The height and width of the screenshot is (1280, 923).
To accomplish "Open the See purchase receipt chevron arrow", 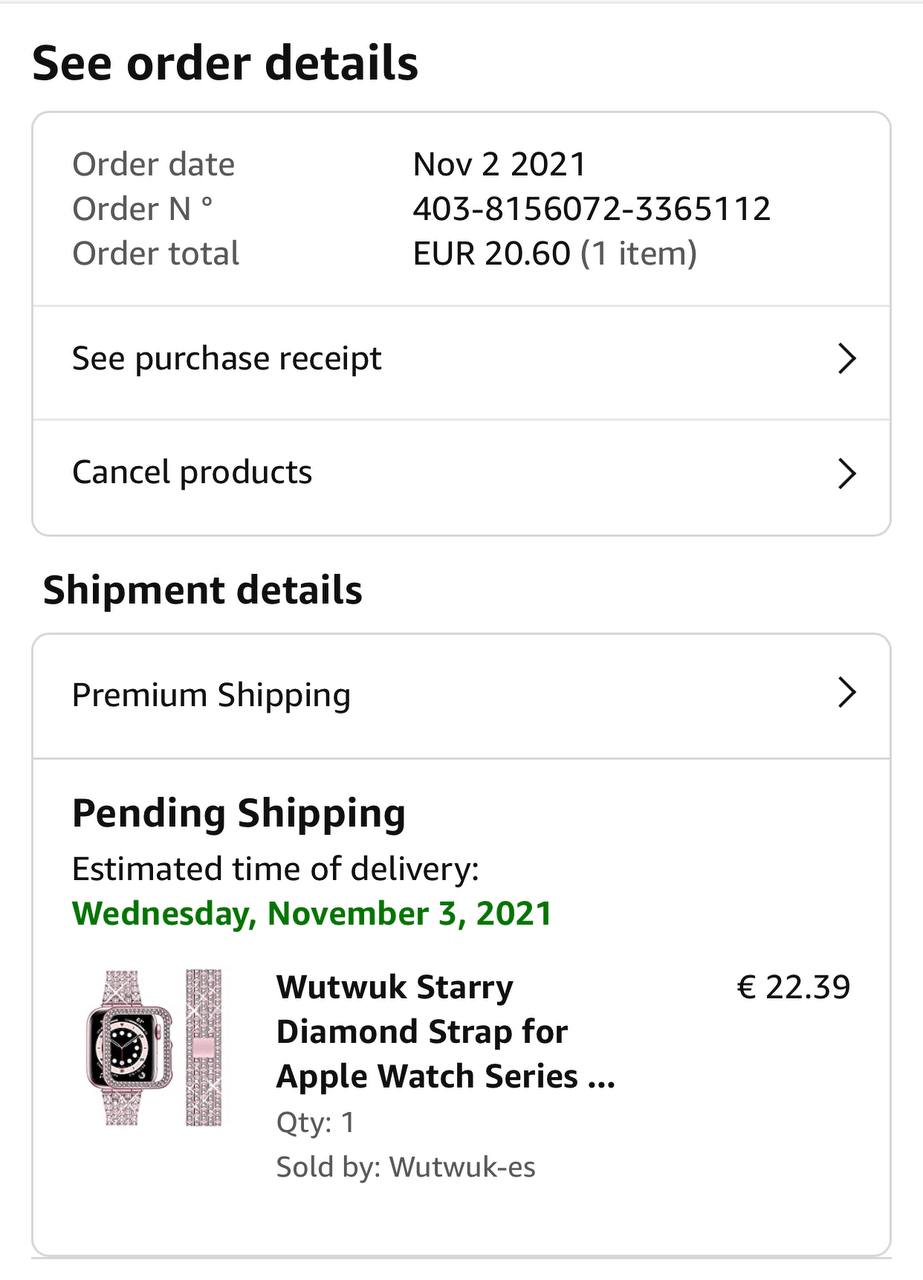I will 846,359.
